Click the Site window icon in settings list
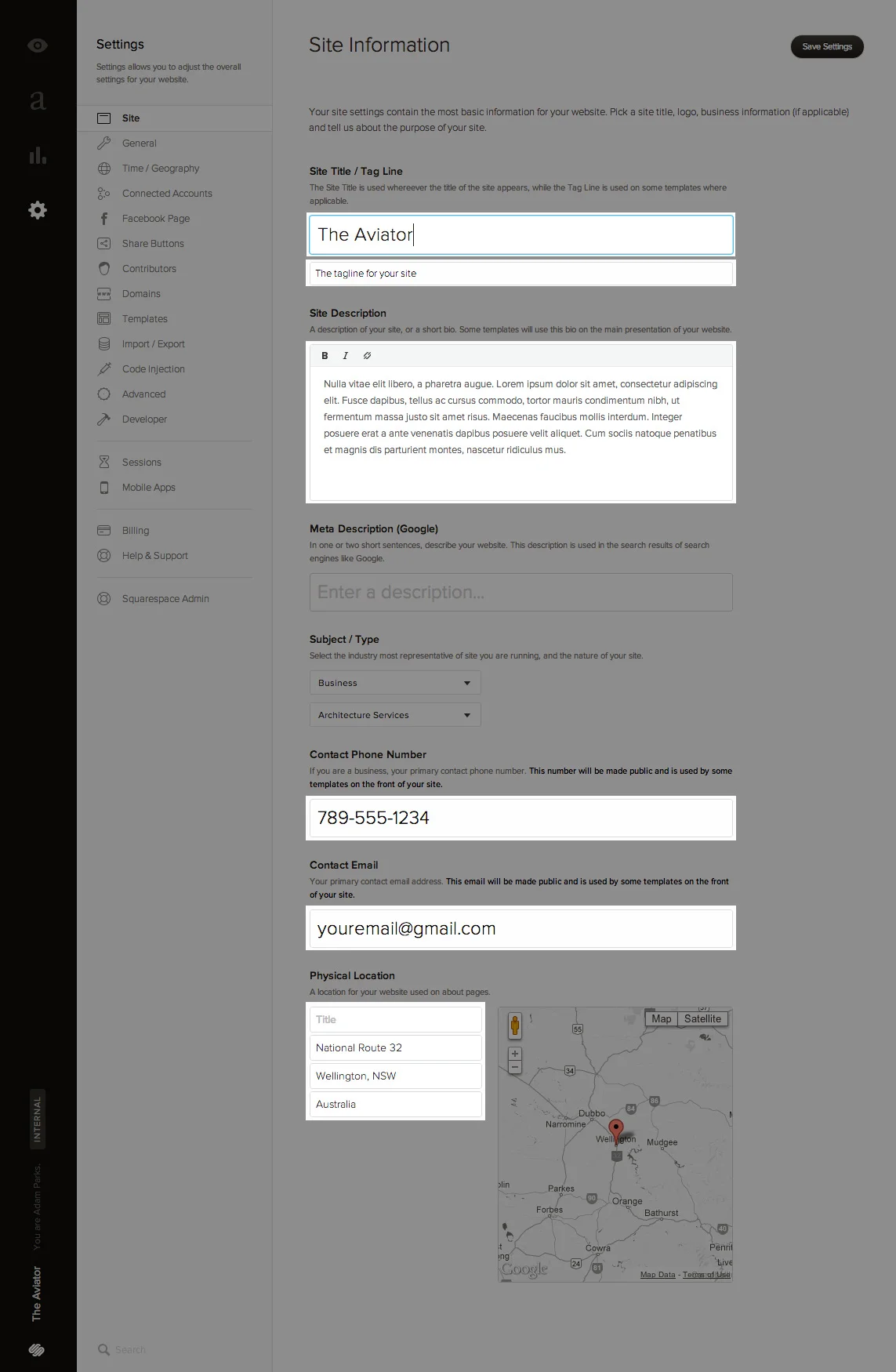This screenshot has width=896, height=1372. tap(103, 118)
